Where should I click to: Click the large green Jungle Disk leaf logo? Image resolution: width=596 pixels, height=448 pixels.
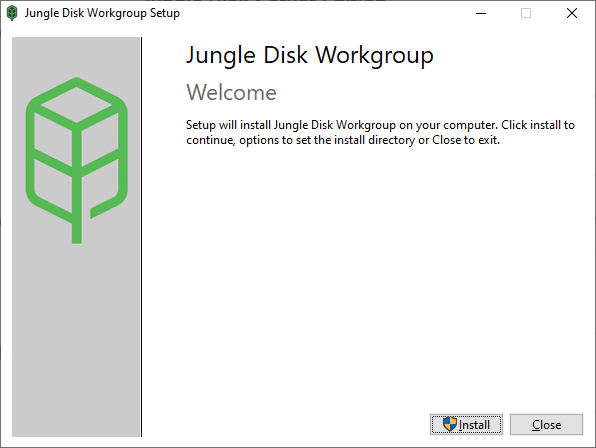[x=76, y=160]
